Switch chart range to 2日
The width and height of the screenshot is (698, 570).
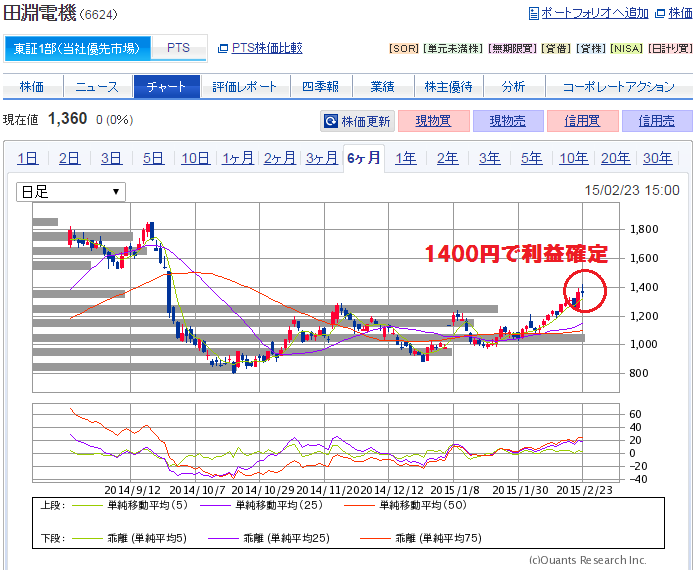[x=69, y=158]
